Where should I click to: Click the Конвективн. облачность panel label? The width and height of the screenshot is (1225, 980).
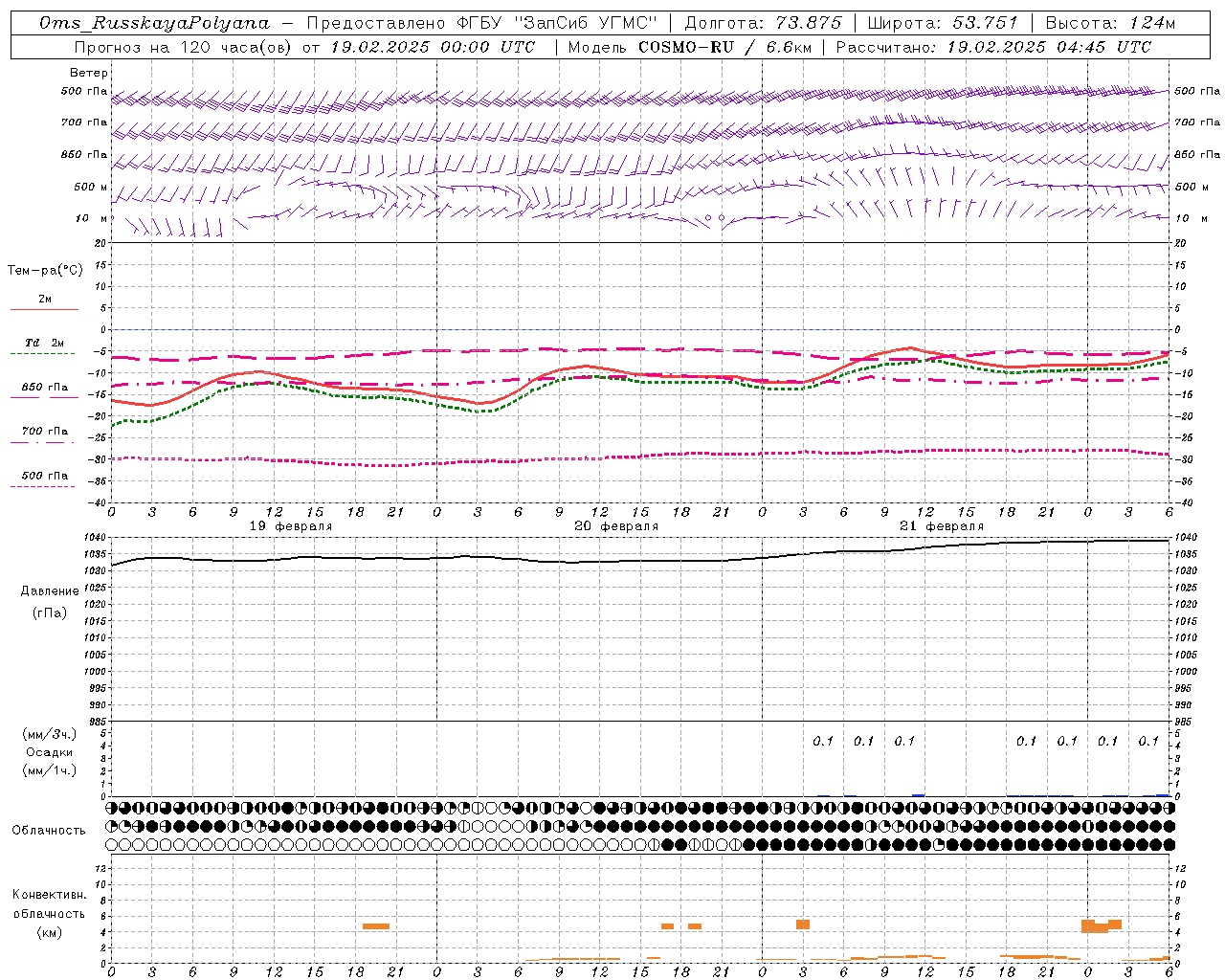click(49, 904)
